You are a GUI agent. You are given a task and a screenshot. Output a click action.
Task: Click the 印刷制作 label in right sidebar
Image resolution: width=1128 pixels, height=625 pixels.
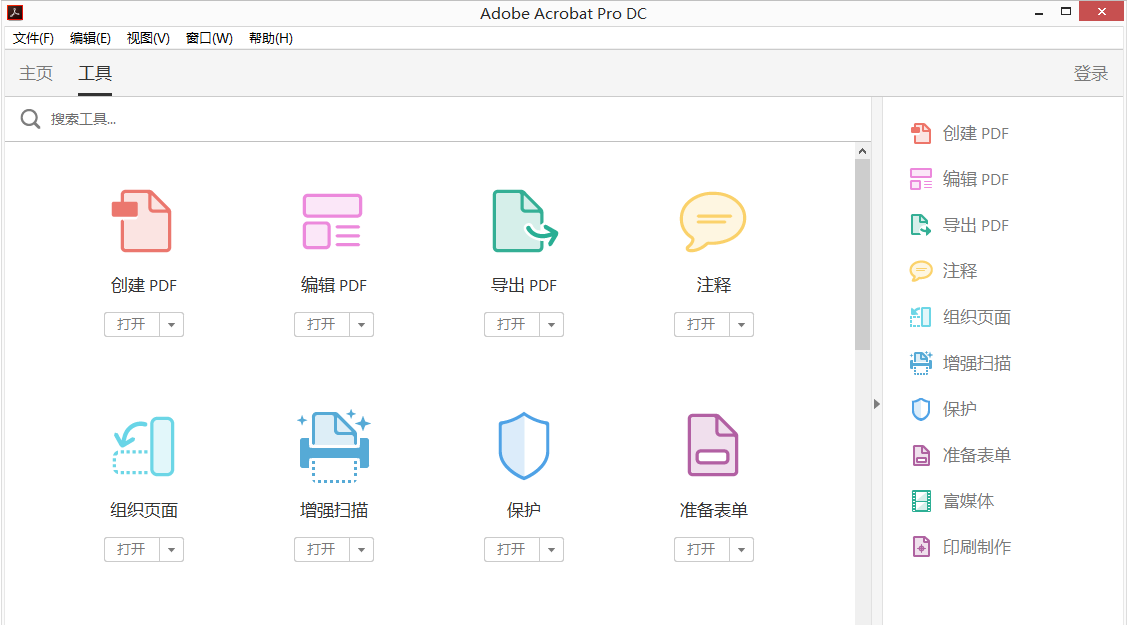977,547
